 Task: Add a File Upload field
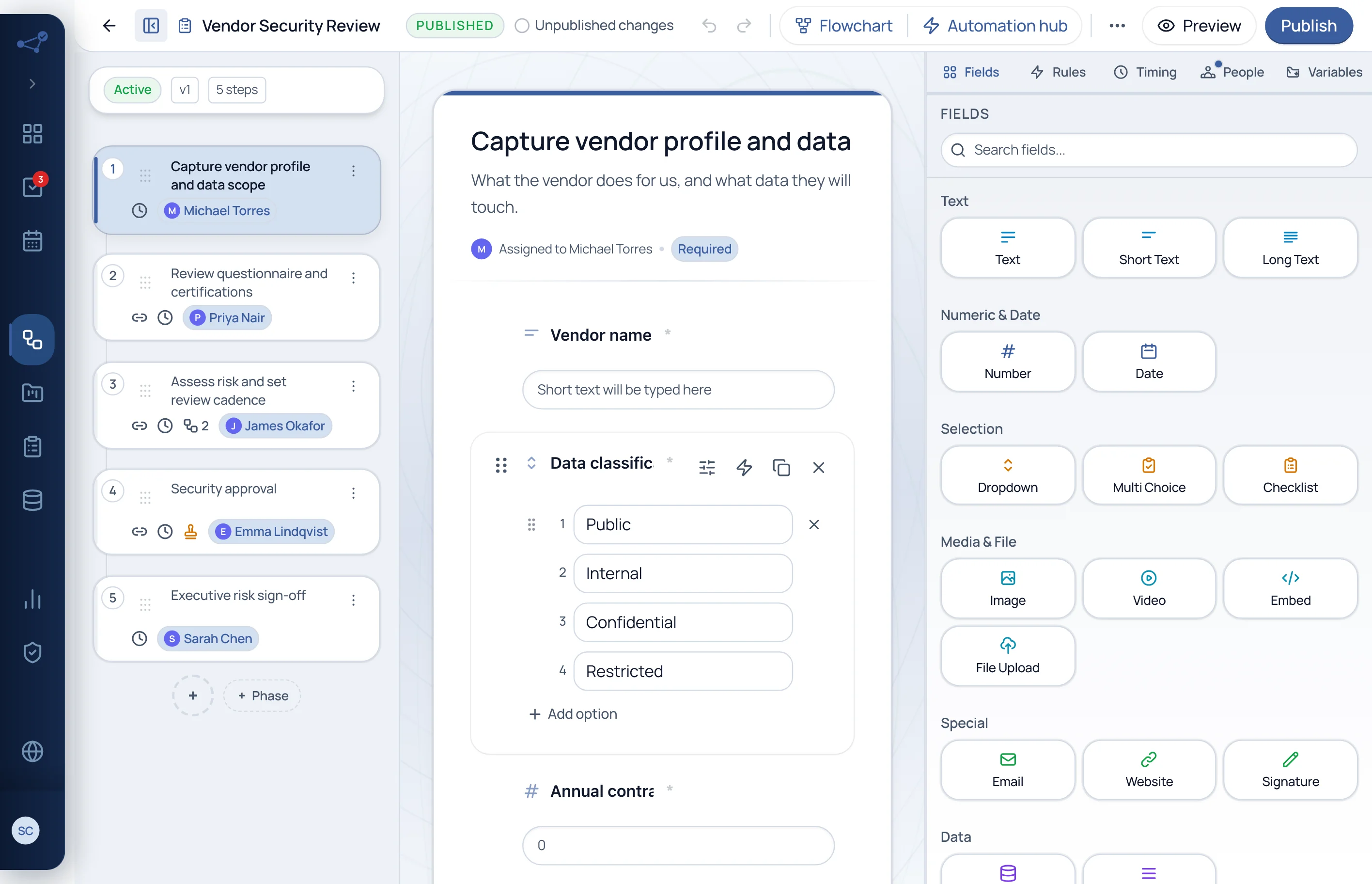pyautogui.click(x=1008, y=656)
